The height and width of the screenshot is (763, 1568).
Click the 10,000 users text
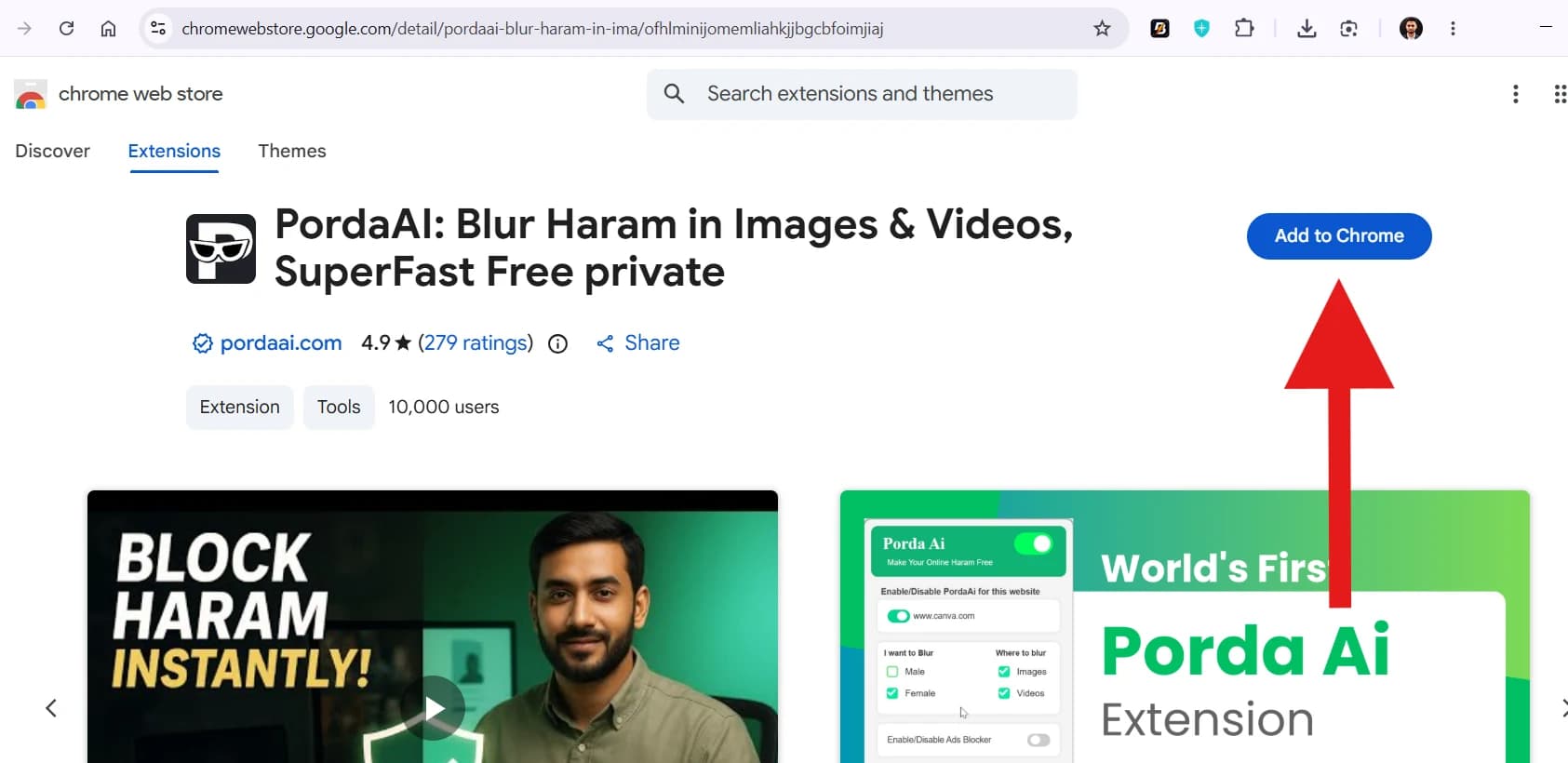point(444,407)
